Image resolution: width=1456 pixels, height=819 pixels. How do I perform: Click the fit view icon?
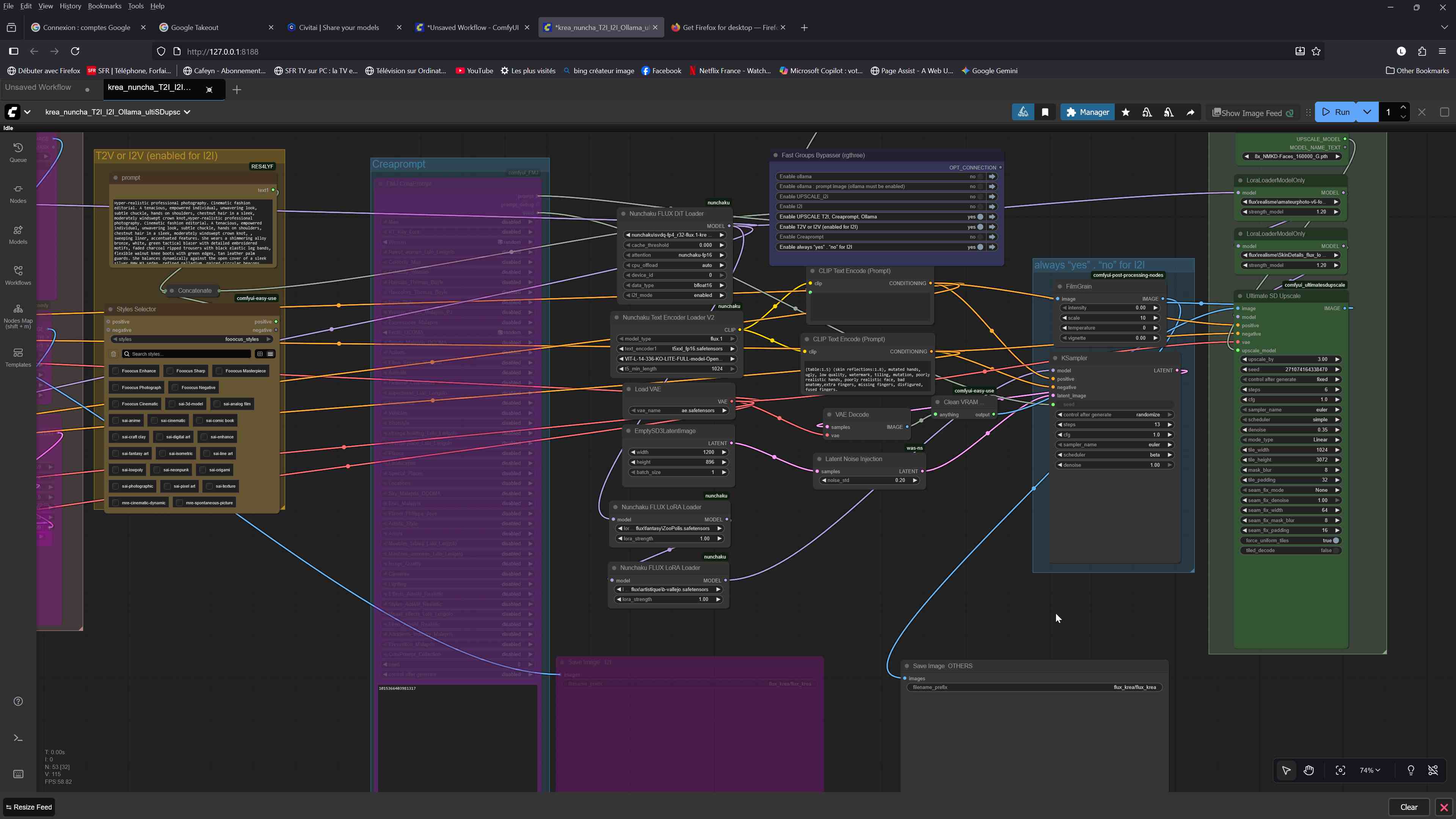coord(1340,770)
